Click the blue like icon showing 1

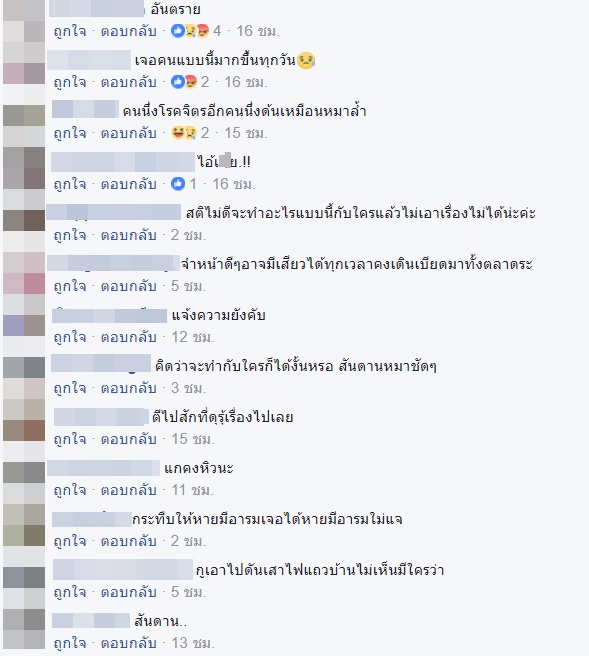178,184
